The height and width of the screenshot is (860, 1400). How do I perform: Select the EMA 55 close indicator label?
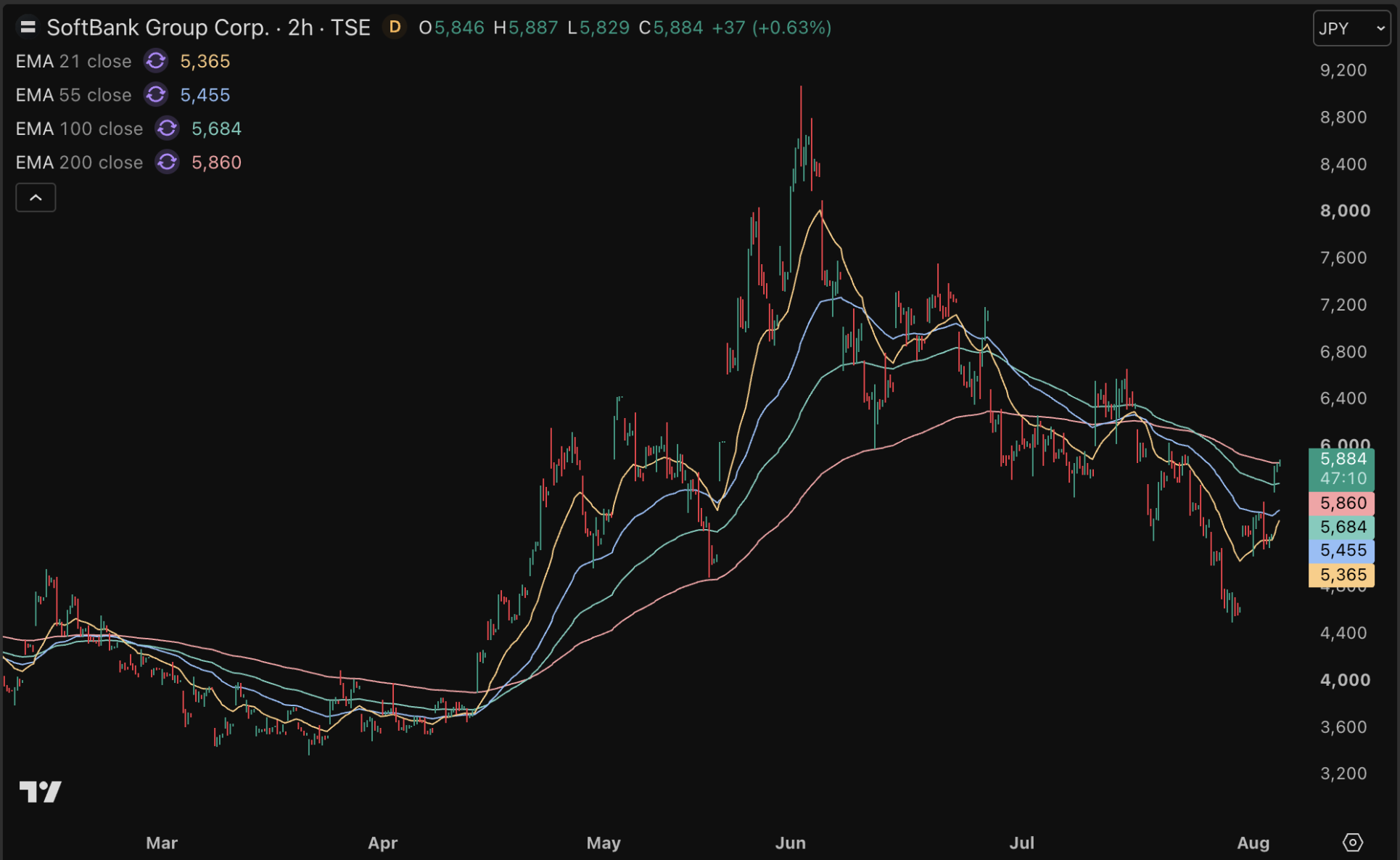click(73, 94)
